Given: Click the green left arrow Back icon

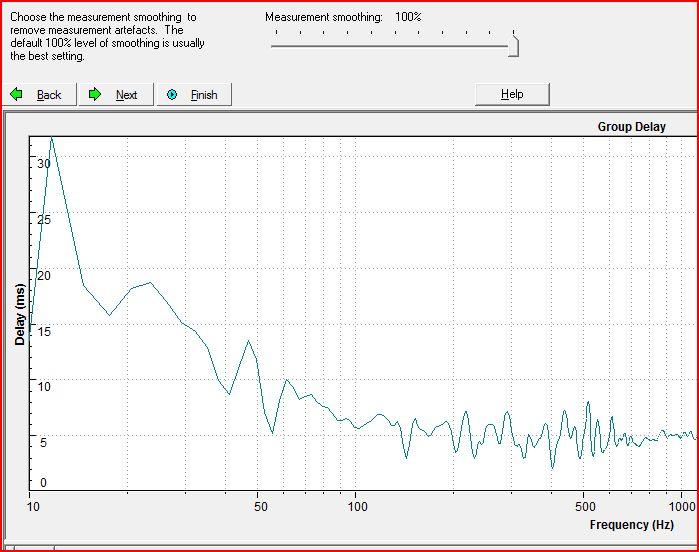Looking at the screenshot, I should coord(16,95).
